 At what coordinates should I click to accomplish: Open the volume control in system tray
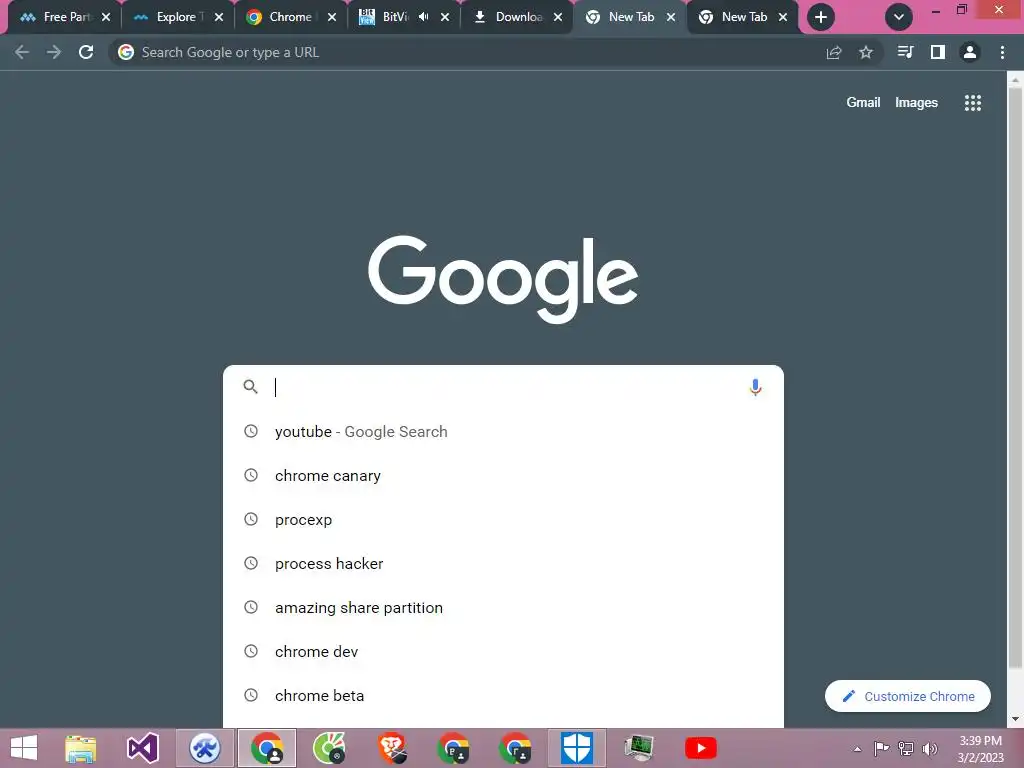coord(930,749)
